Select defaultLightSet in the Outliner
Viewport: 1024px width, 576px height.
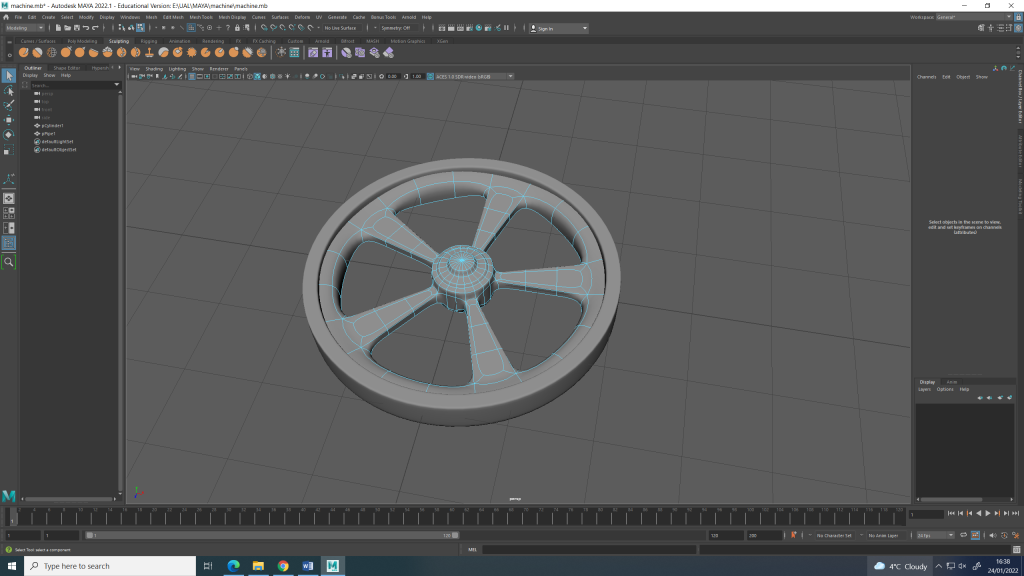click(x=57, y=141)
